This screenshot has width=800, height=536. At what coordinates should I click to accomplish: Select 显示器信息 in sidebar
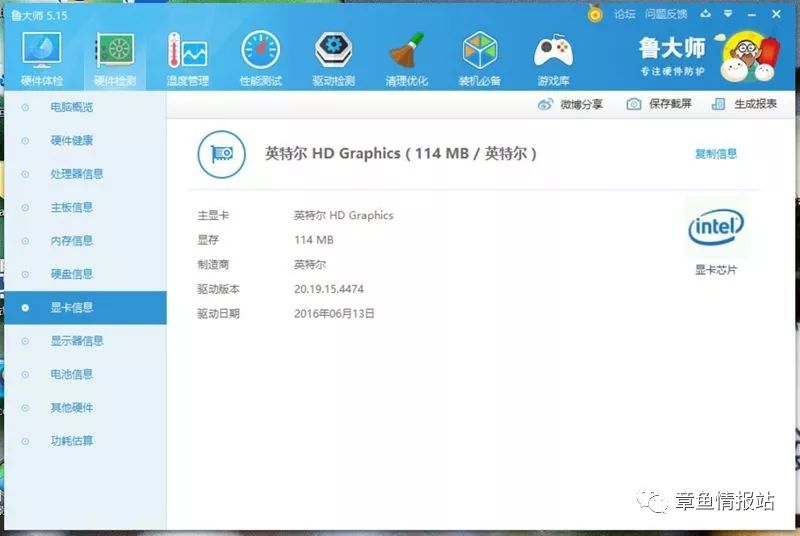85,341
